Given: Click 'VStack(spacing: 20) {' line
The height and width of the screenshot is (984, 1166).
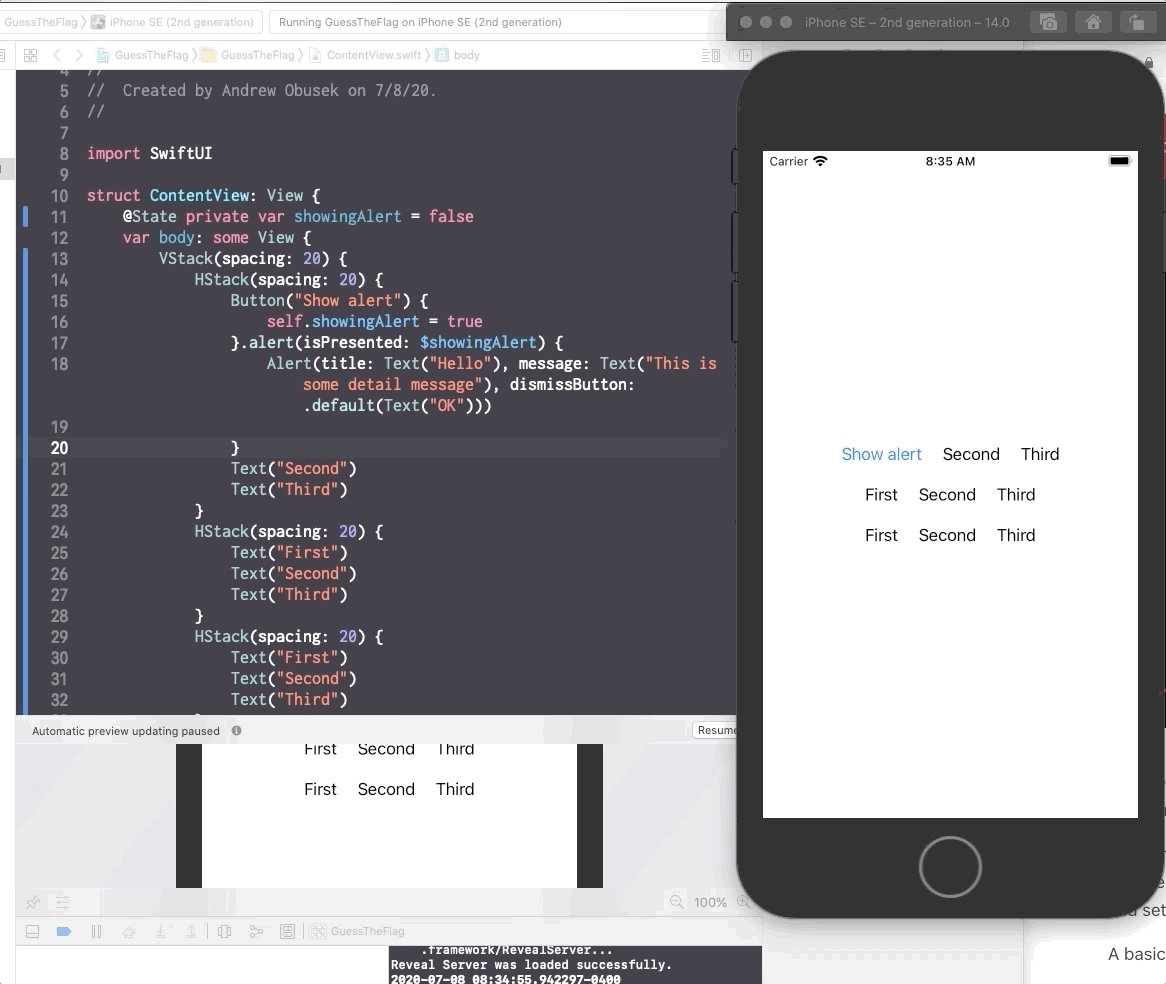Looking at the screenshot, I should click(253, 259).
